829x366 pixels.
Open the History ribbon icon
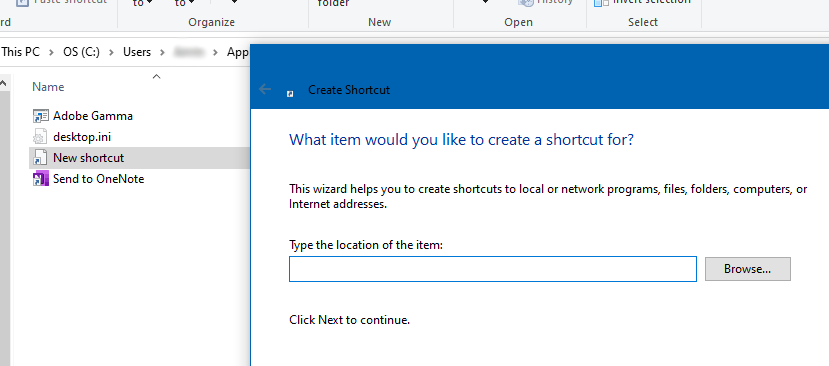pyautogui.click(x=527, y=2)
